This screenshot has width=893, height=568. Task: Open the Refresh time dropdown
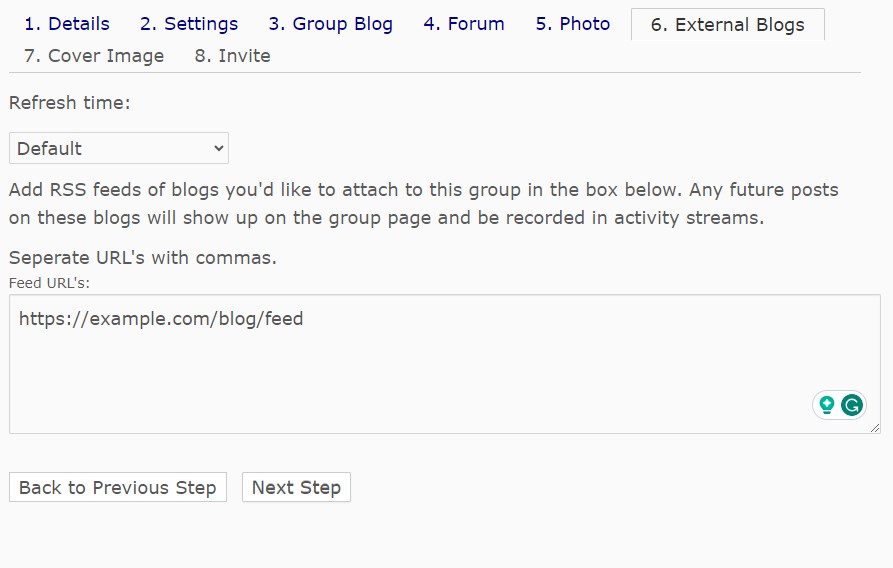[x=118, y=148]
